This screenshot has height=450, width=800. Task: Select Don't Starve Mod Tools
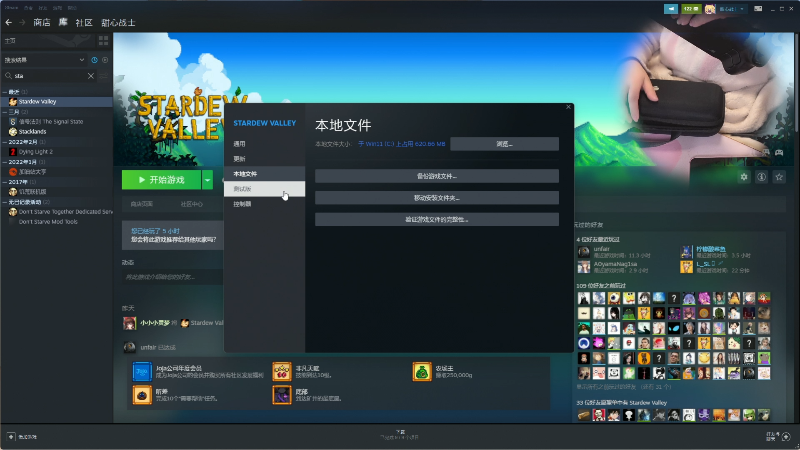coord(56,222)
